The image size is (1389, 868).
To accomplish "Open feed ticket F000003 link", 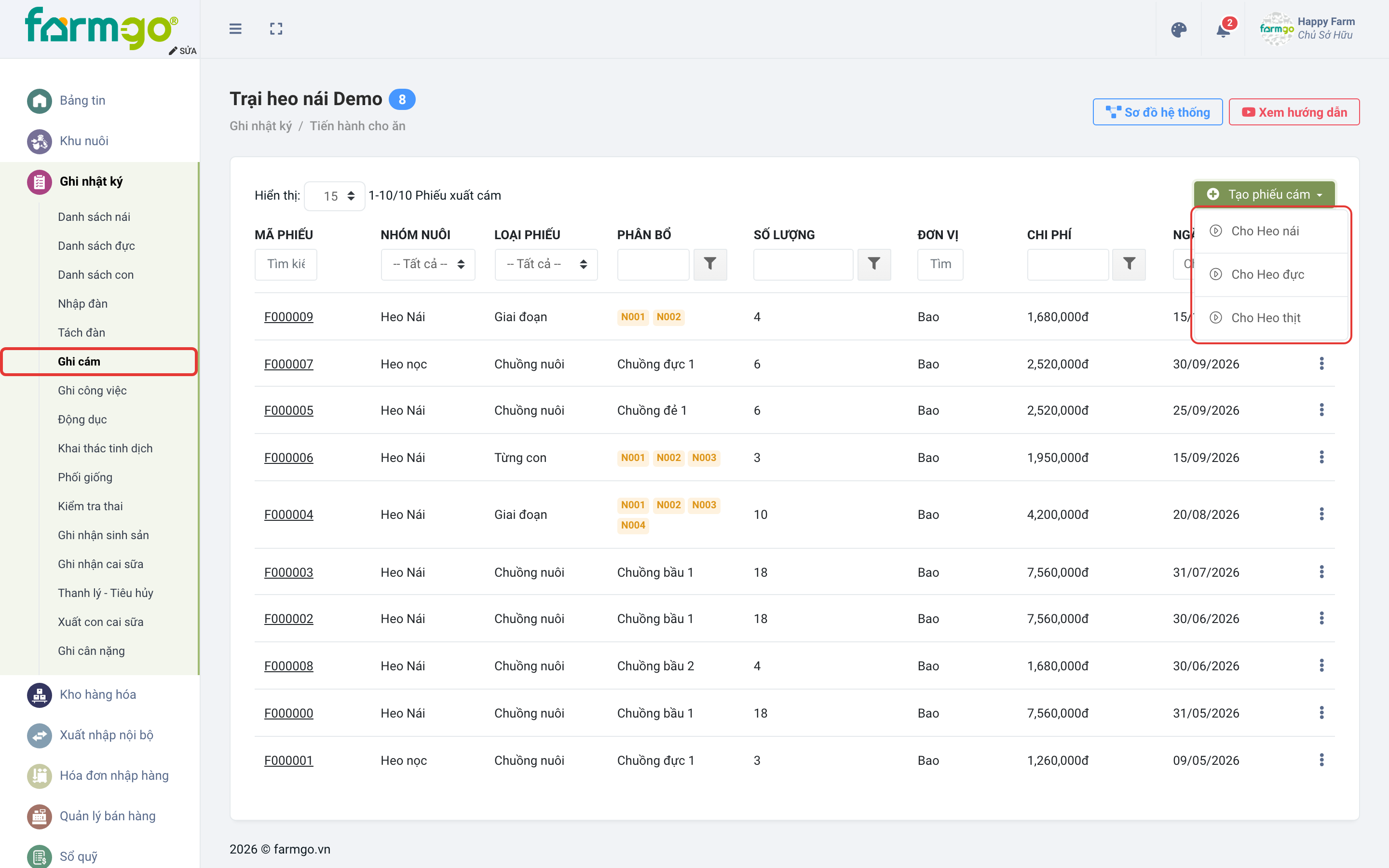I will pos(289,572).
